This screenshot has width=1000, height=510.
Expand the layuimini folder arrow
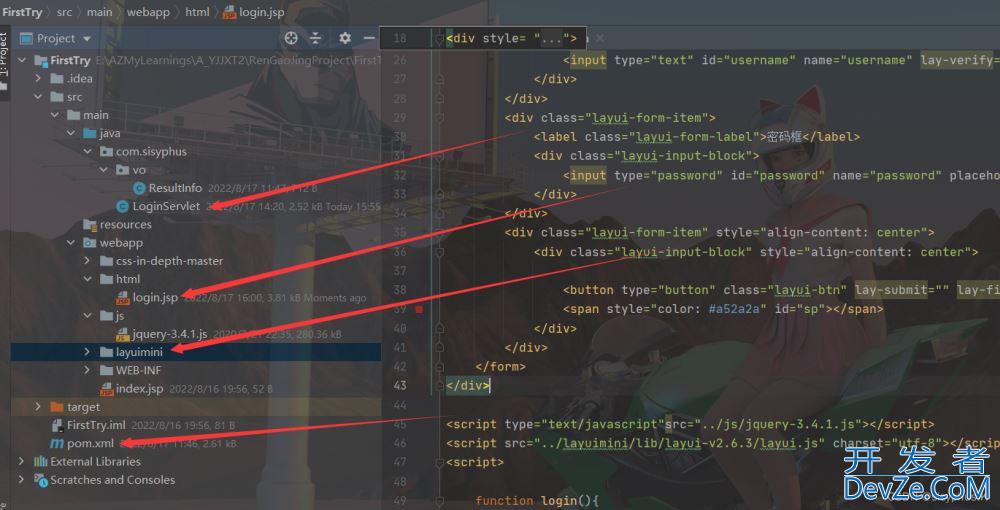[x=87, y=352]
